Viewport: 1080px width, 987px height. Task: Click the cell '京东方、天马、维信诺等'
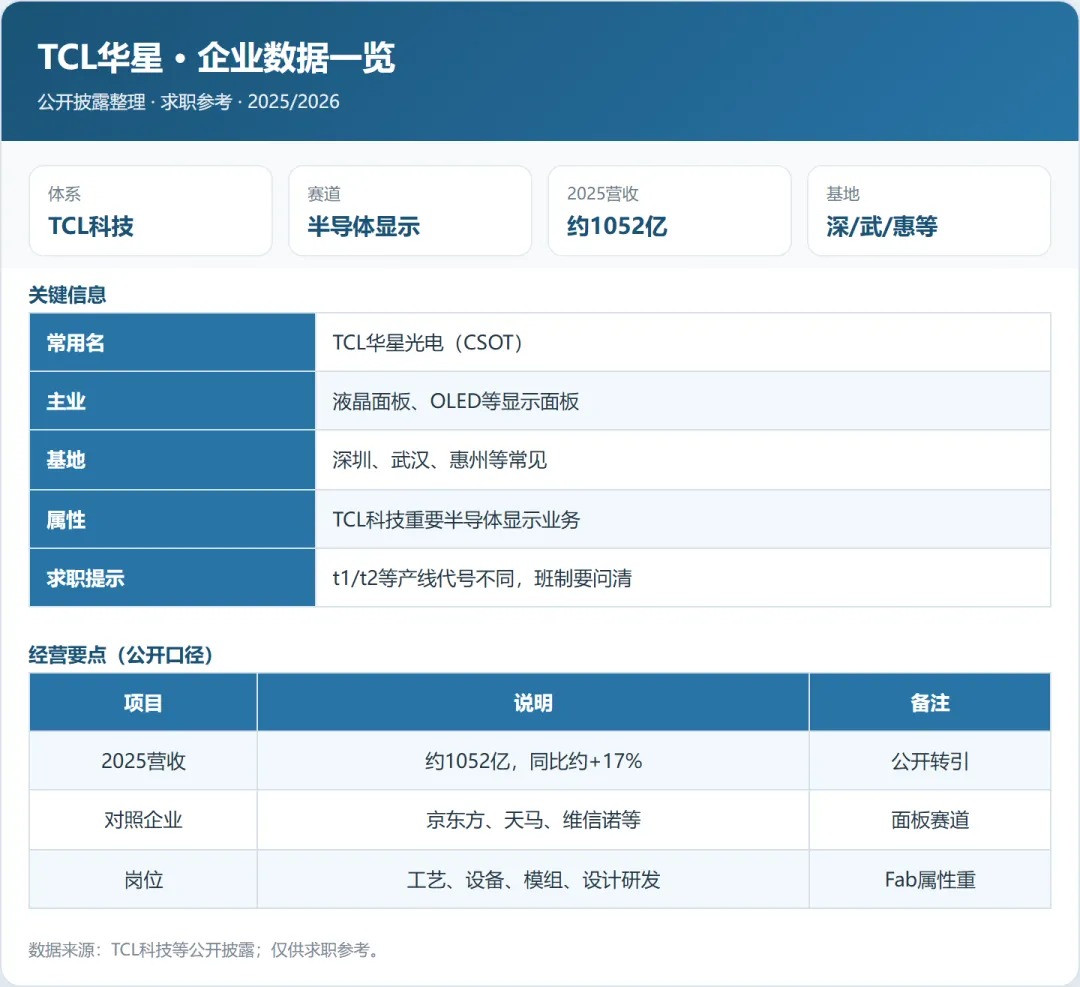pyautogui.click(x=533, y=820)
